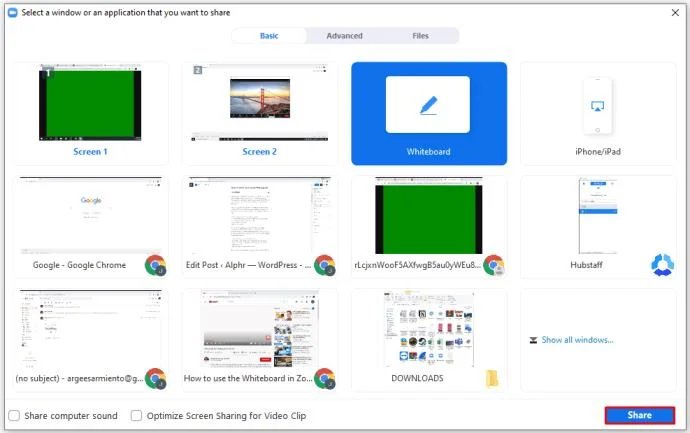Select How to use the Whiteboard window
Viewport: 690px width, 433px height.
tap(260, 340)
